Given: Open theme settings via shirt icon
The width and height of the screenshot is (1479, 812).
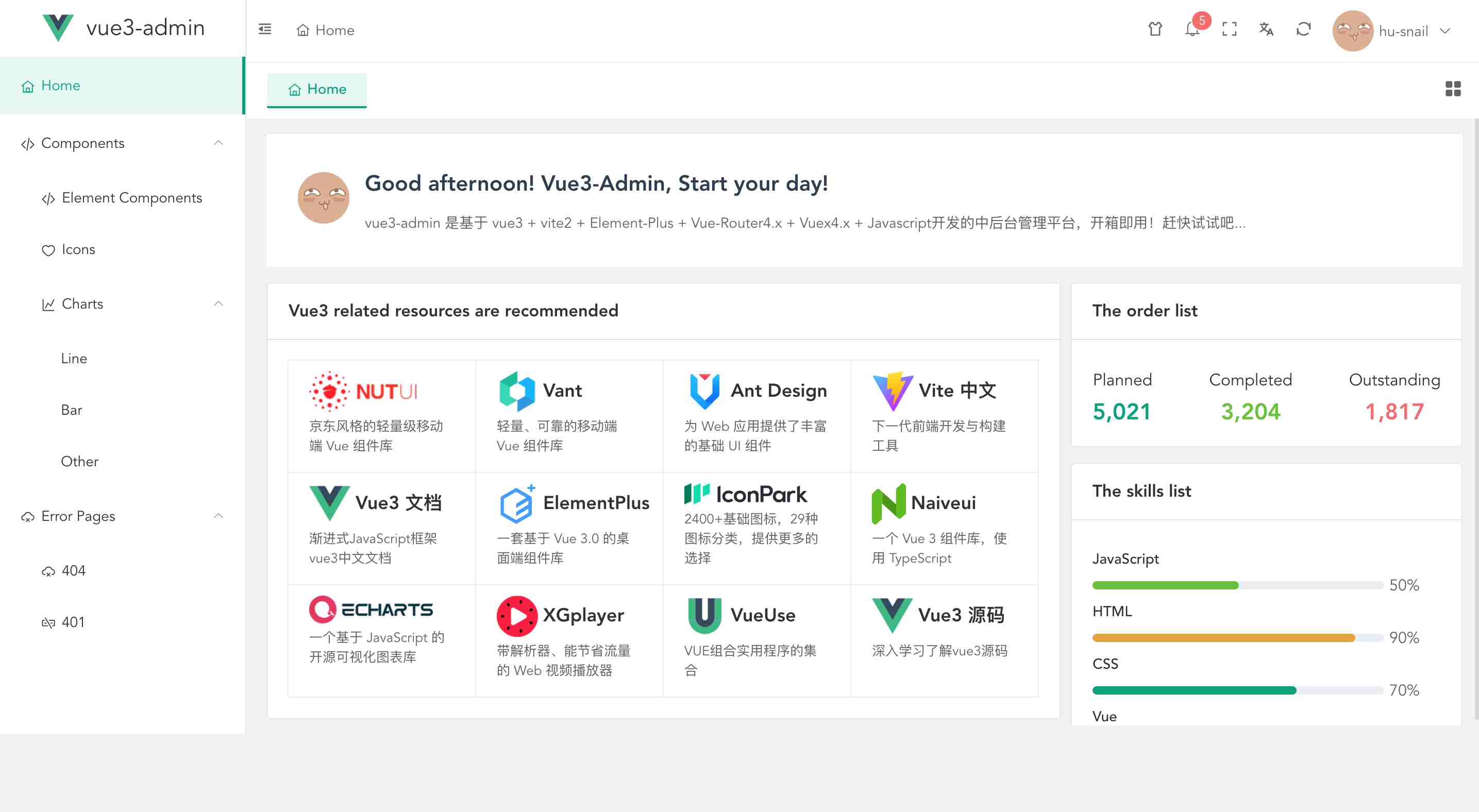Looking at the screenshot, I should click(1155, 29).
